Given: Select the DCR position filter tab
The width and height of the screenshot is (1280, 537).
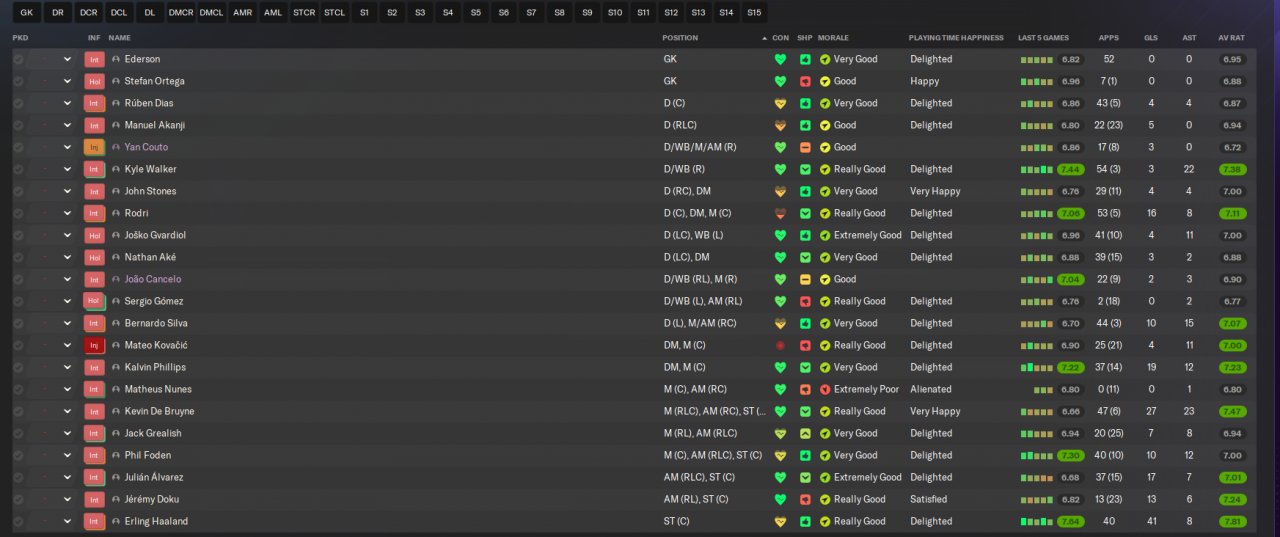Looking at the screenshot, I should tap(88, 12).
